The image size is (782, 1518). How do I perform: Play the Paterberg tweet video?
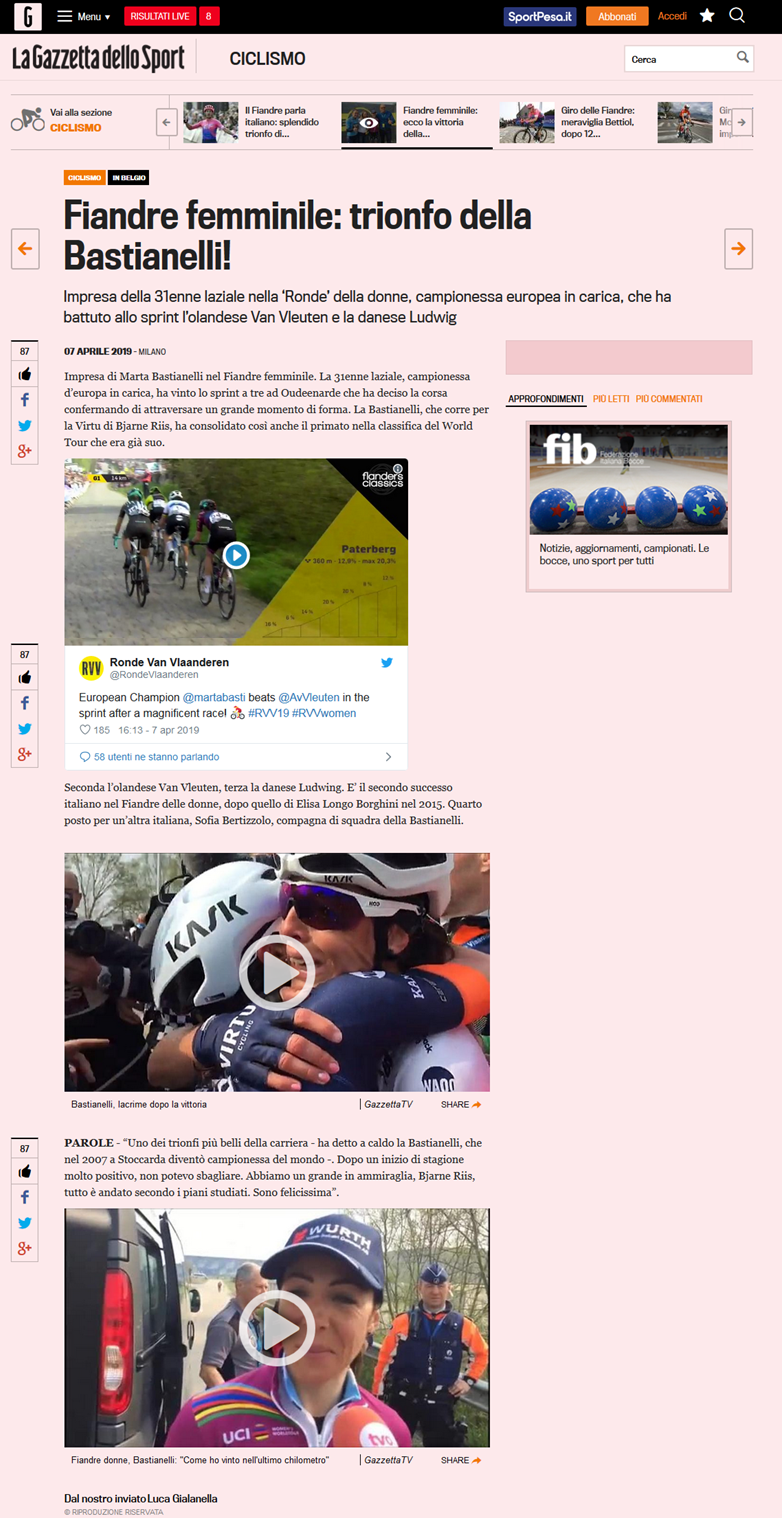coord(236,554)
